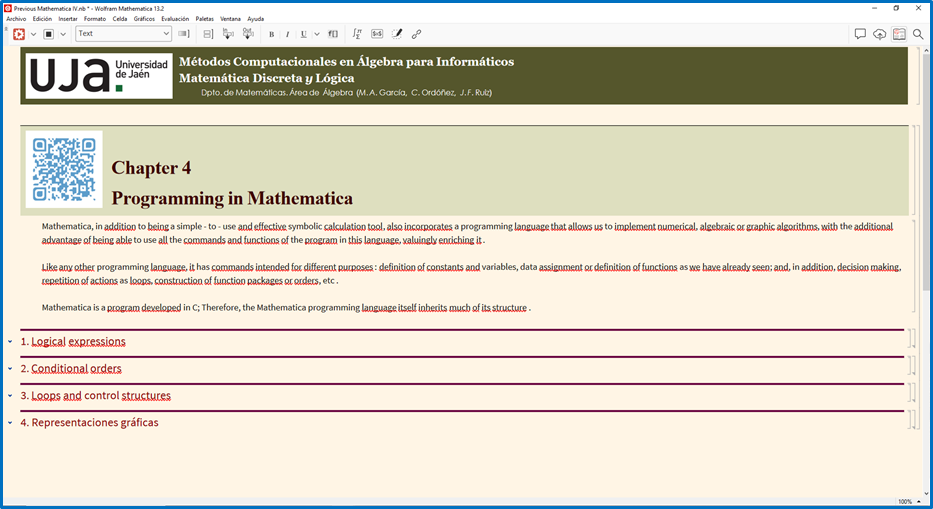This screenshot has width=933, height=509.
Task: Open the Gráficos menu
Action: coord(144,19)
